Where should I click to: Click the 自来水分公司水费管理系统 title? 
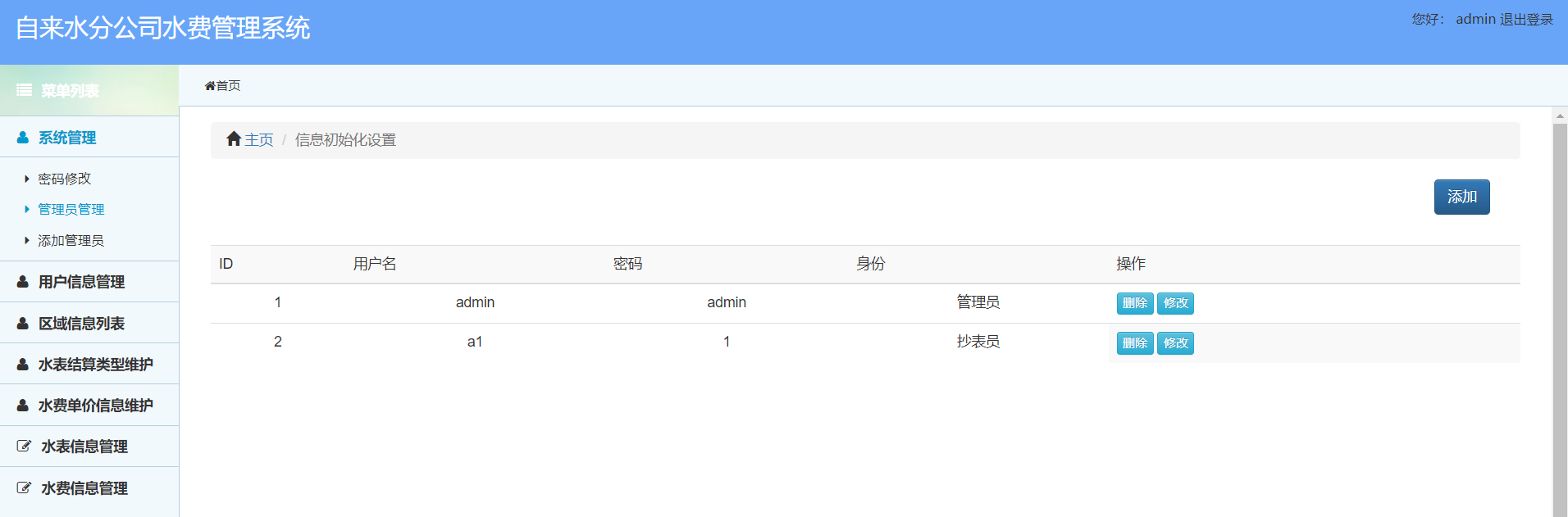pos(162,28)
